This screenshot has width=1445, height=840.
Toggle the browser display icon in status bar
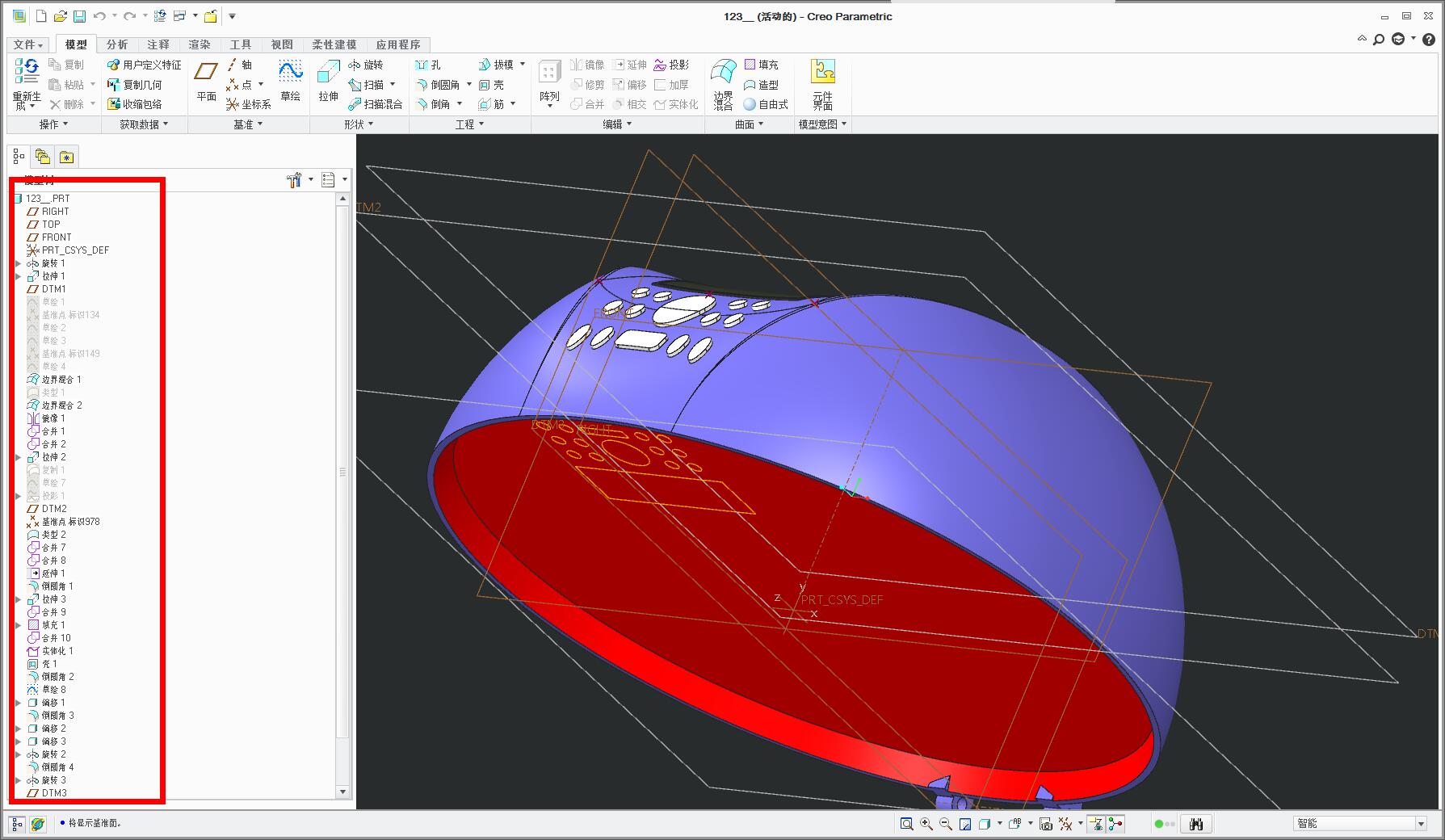(x=38, y=825)
